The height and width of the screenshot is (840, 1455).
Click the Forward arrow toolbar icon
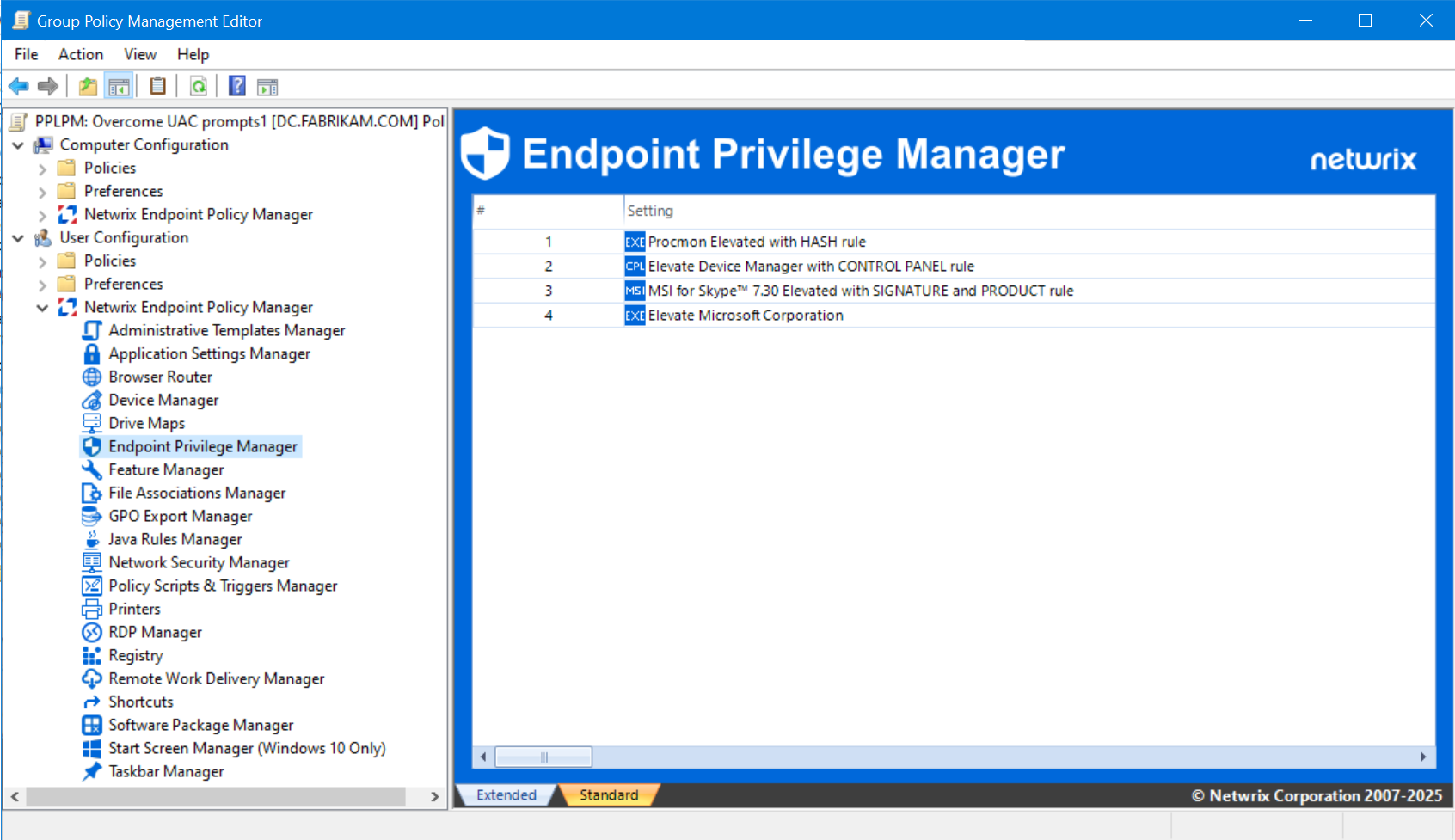(x=48, y=86)
